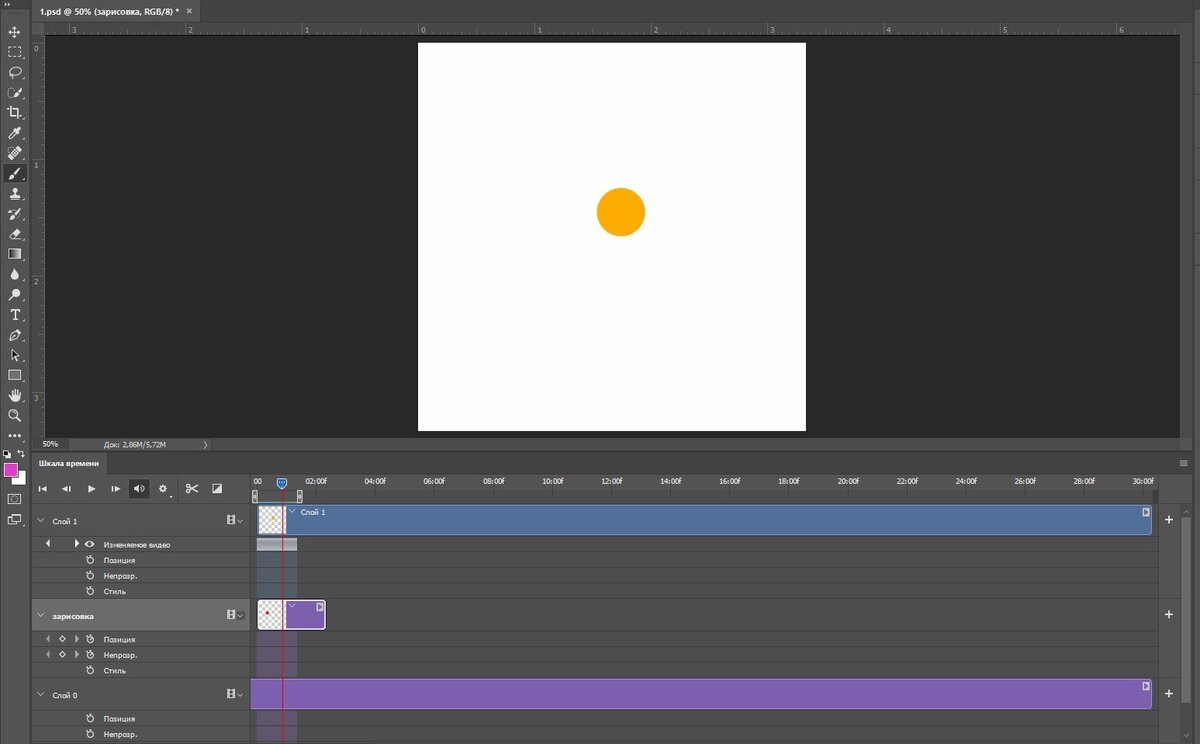Select the Crop tool

tap(15, 113)
